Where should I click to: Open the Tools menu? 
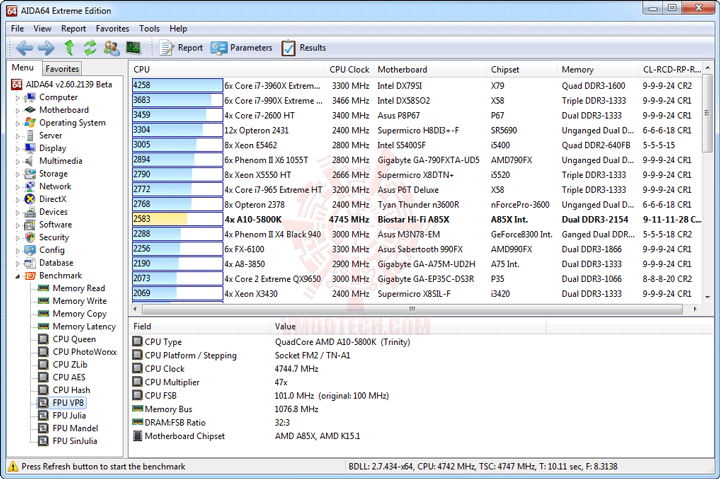[149, 28]
